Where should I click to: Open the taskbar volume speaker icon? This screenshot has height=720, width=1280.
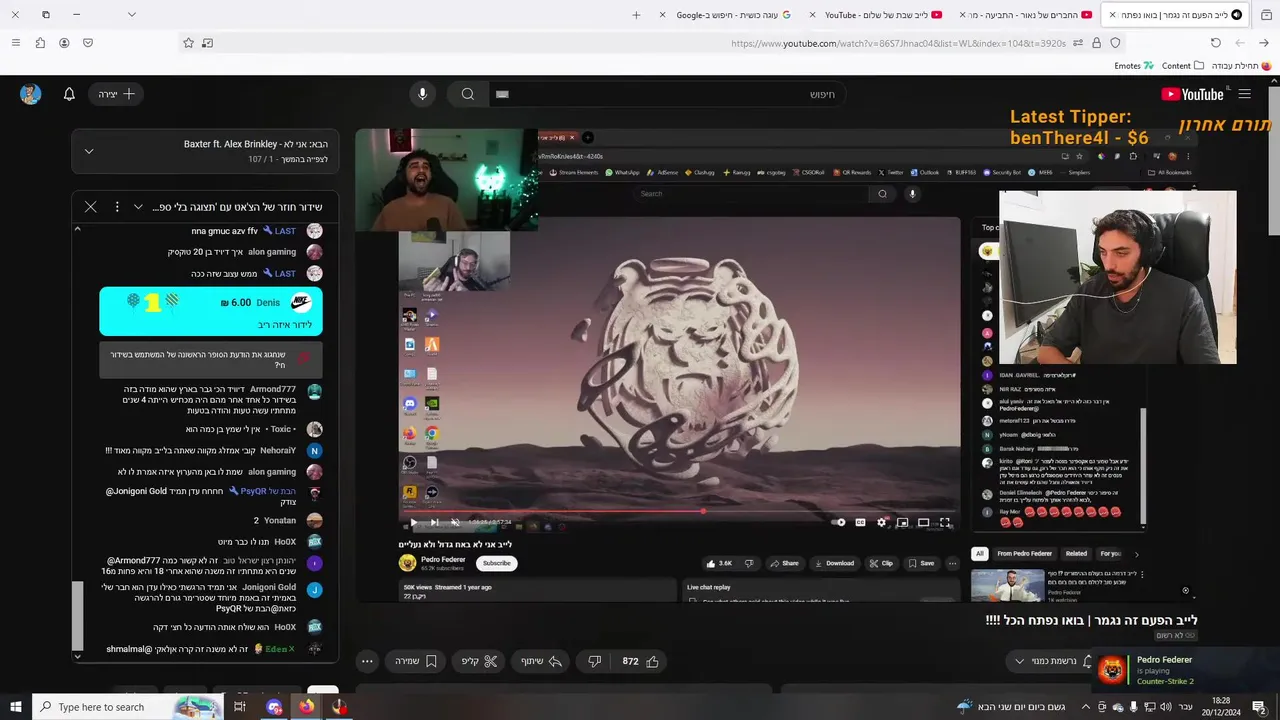click(x=1165, y=707)
